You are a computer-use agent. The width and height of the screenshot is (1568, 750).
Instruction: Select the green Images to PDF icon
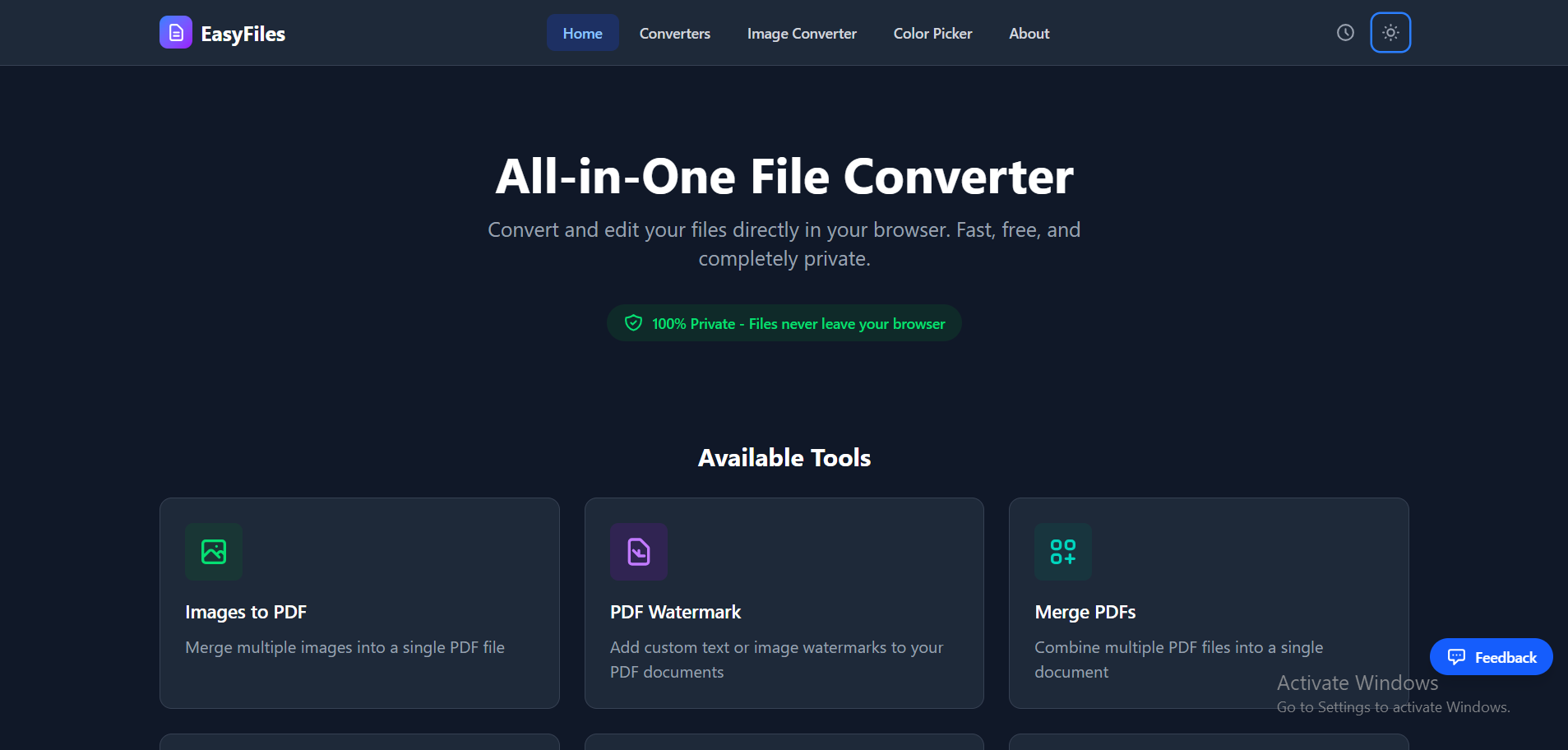213,551
